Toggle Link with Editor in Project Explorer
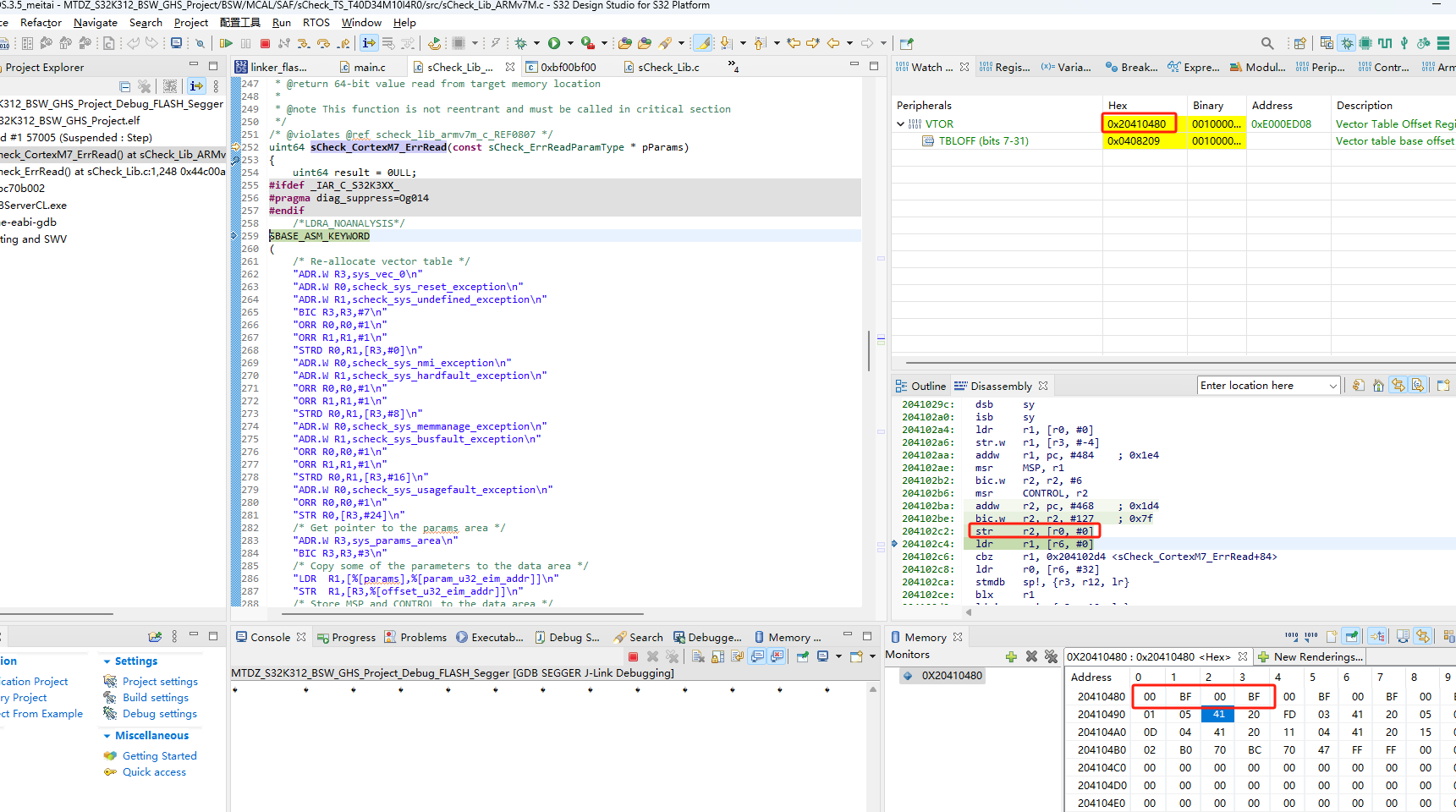 (196, 86)
